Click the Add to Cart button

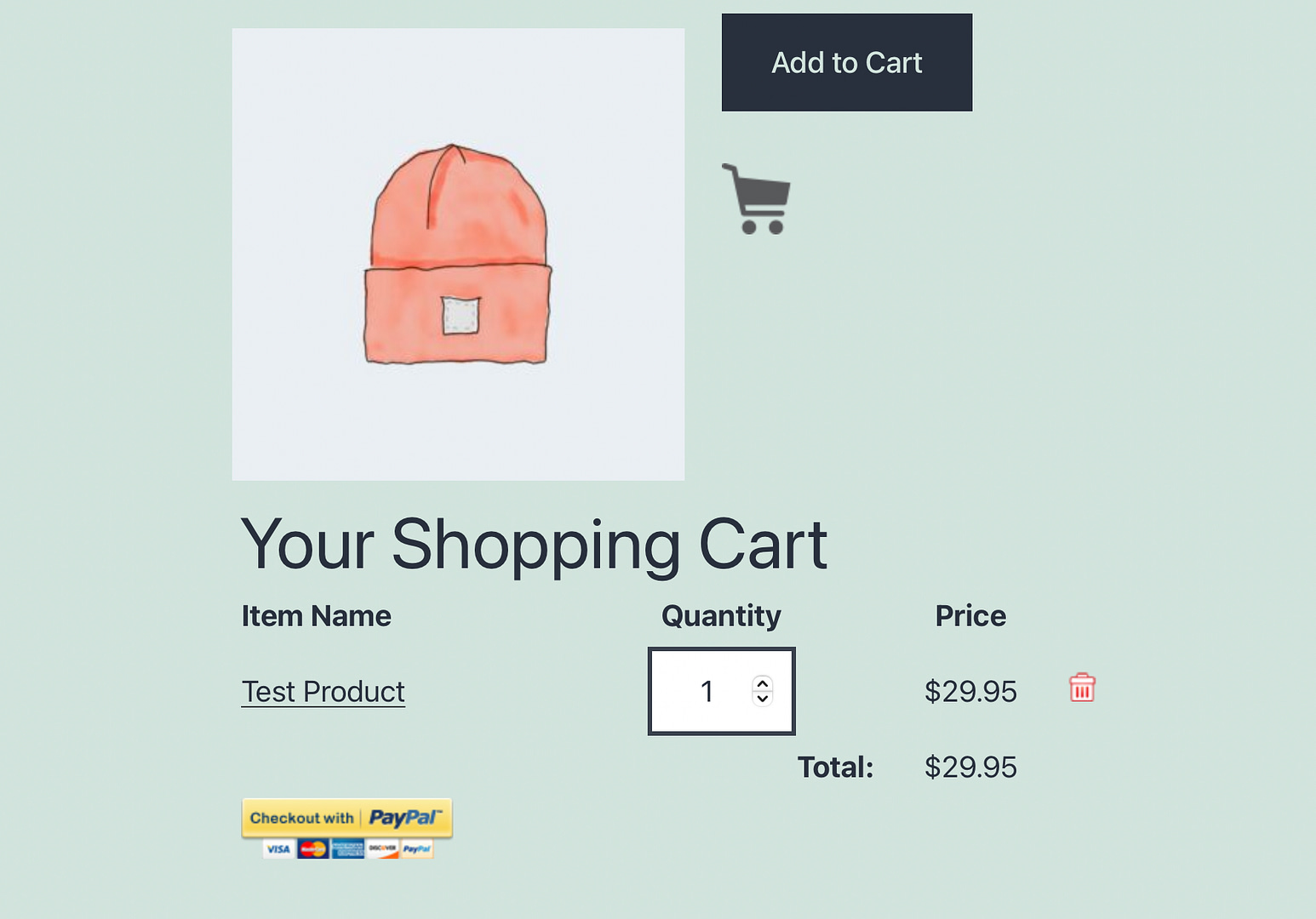847,62
